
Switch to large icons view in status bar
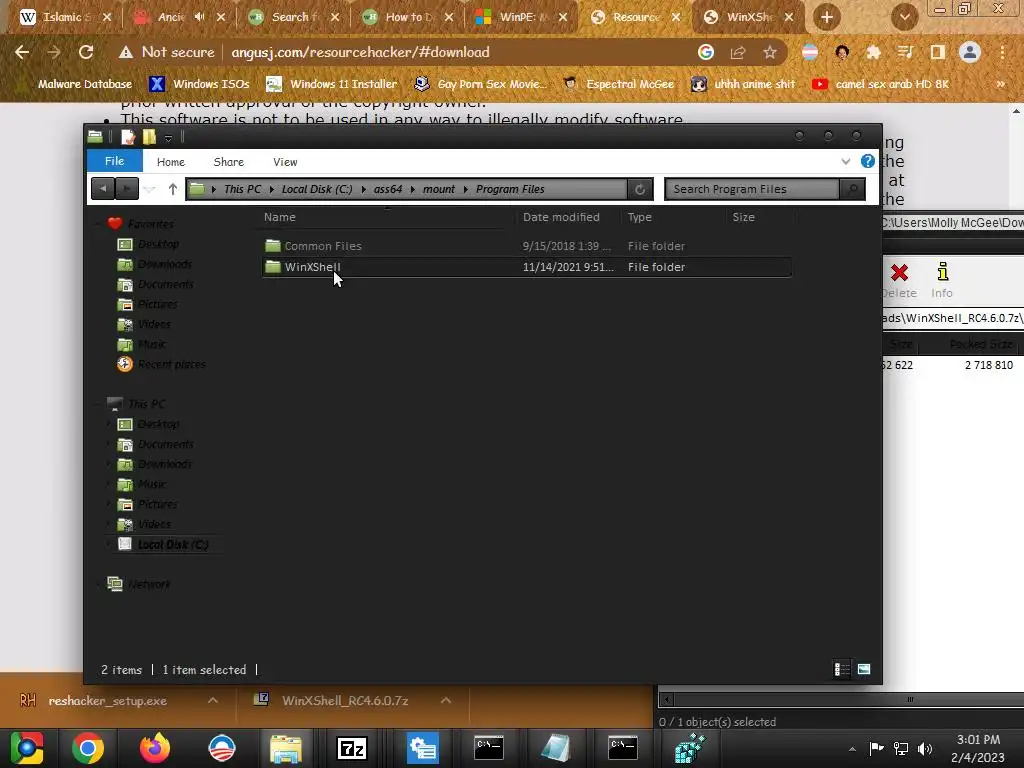(x=864, y=669)
